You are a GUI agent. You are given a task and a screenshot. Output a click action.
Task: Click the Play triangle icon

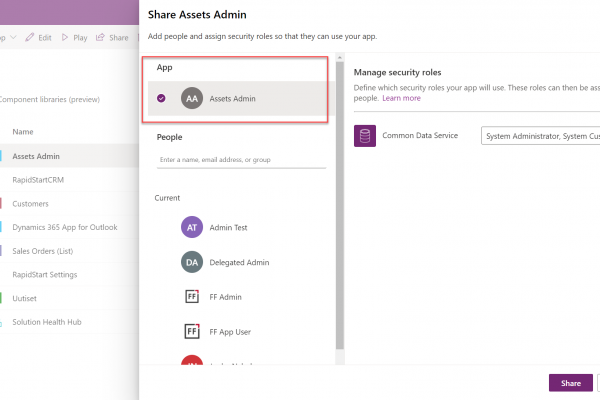65,37
